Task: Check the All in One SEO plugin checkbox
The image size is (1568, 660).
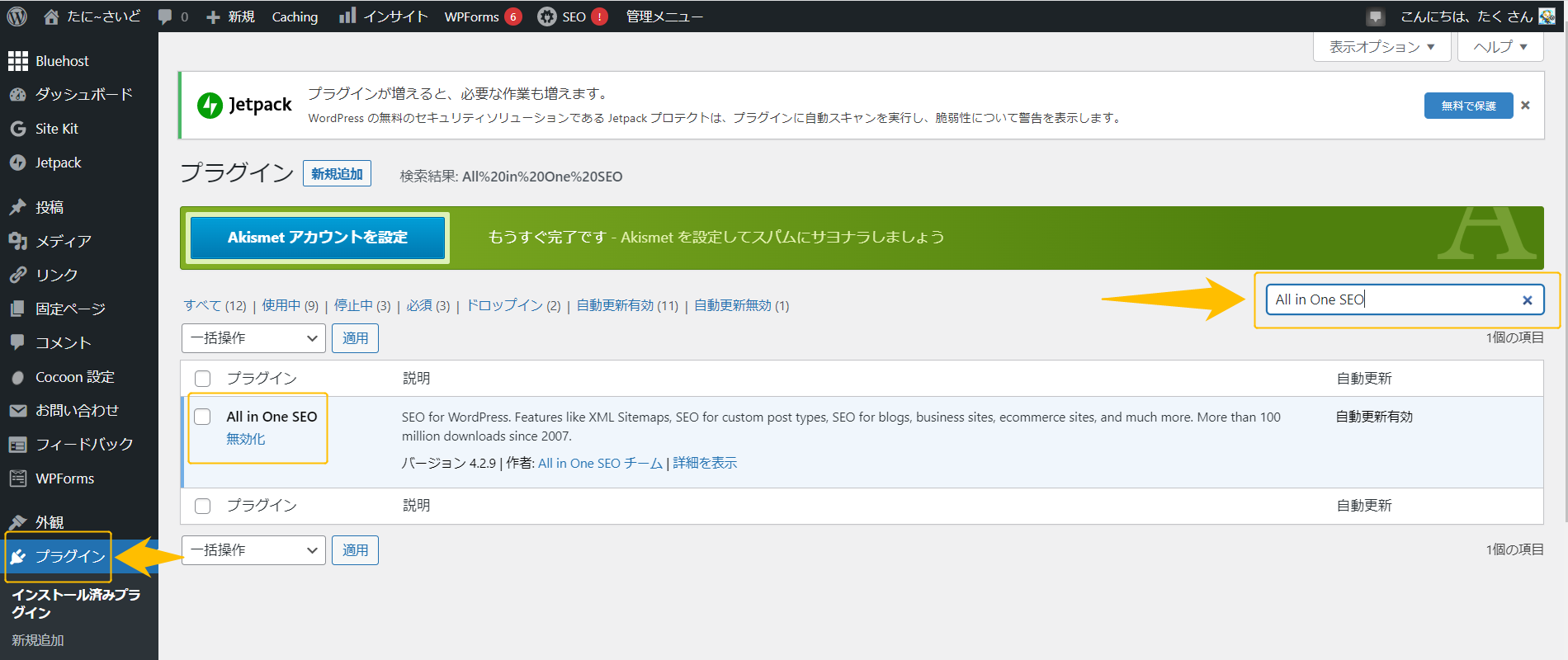Action: click(x=203, y=417)
